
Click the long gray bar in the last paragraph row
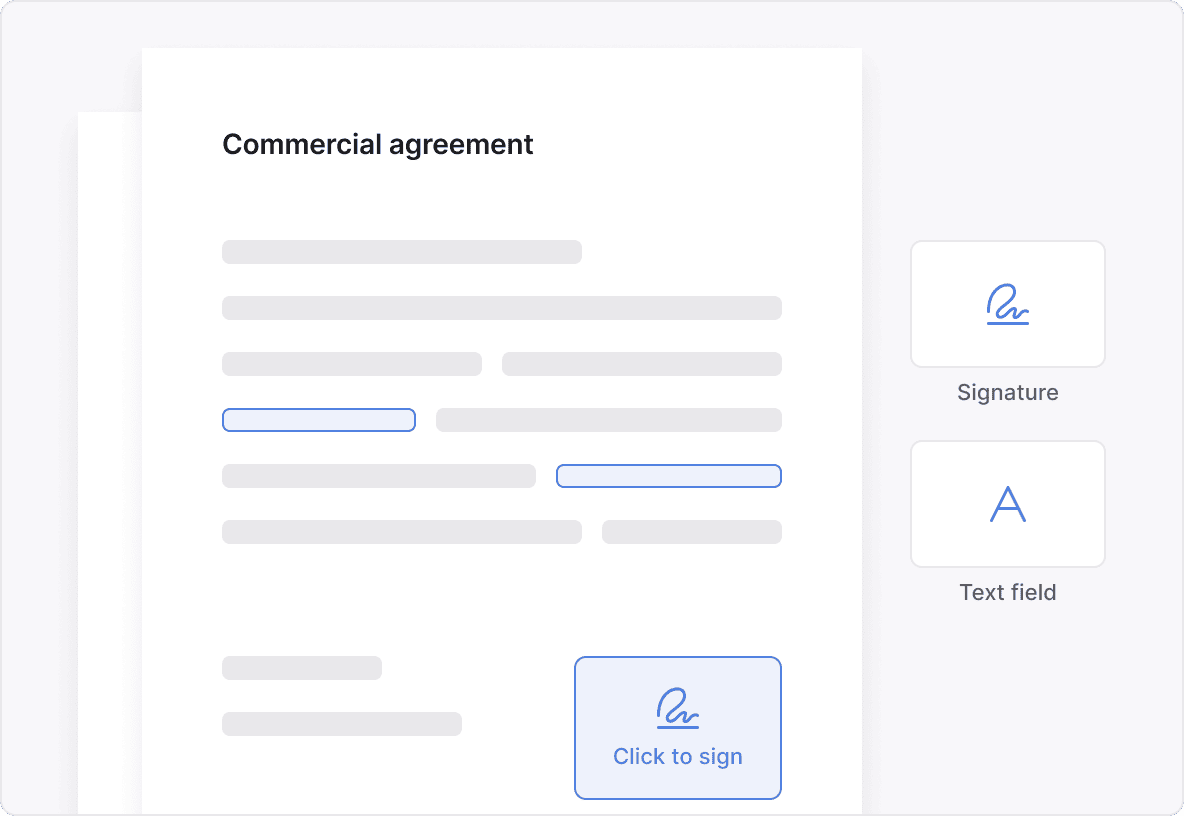[x=402, y=532]
